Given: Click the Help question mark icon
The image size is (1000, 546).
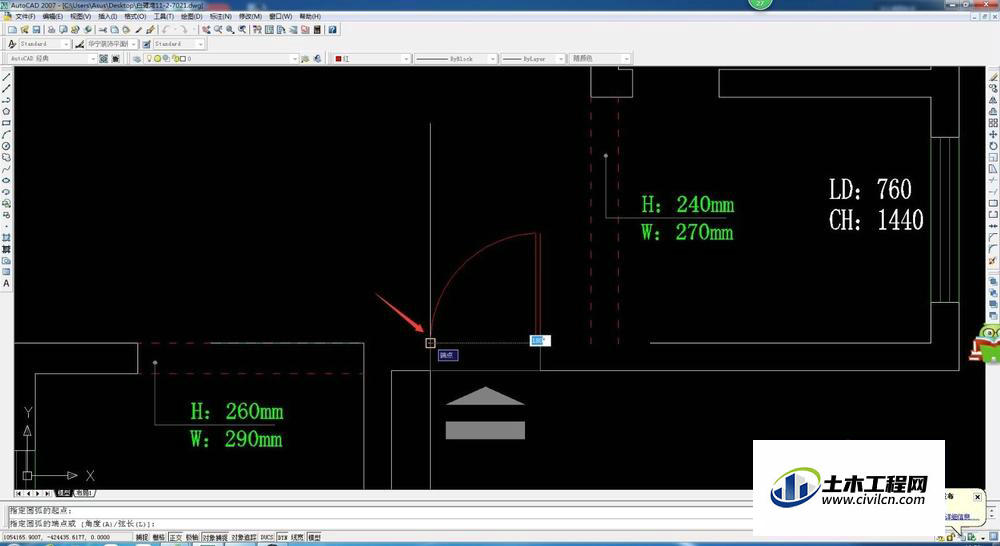Looking at the screenshot, I should tap(332, 29).
